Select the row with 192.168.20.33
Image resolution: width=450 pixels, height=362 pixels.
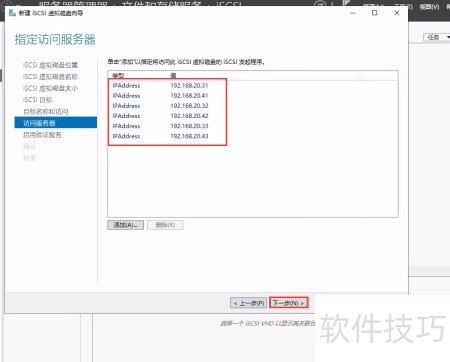coord(253,126)
